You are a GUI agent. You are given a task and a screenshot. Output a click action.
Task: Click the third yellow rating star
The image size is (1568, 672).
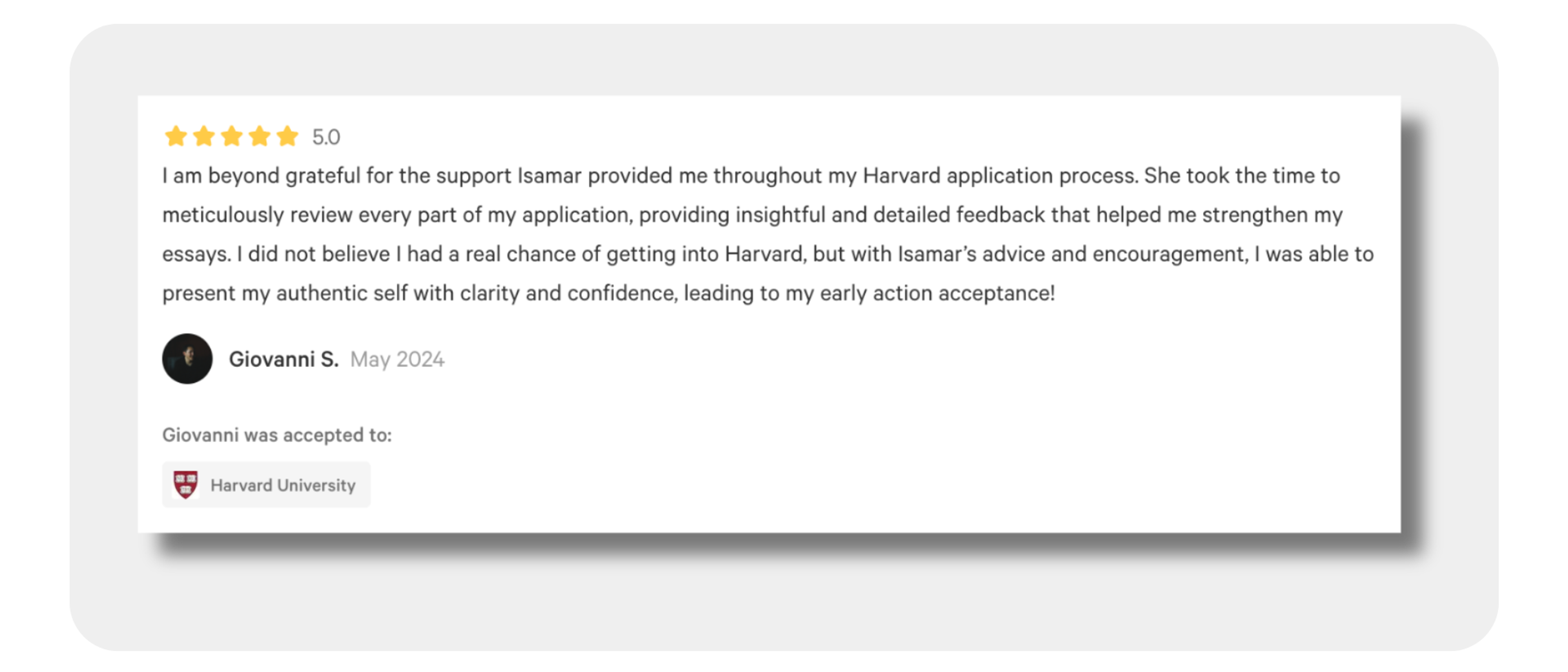pos(231,136)
